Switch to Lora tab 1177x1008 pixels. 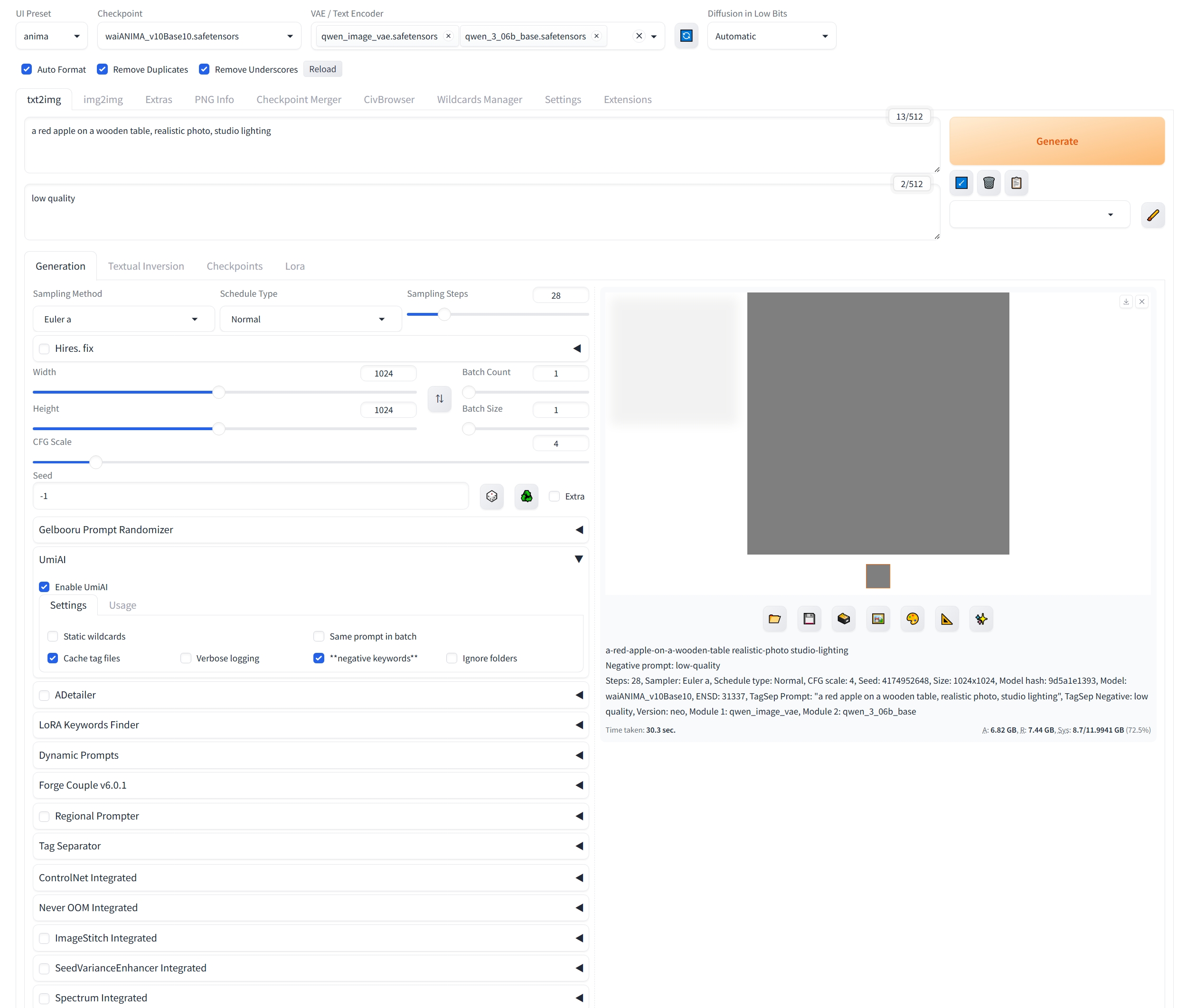point(295,266)
